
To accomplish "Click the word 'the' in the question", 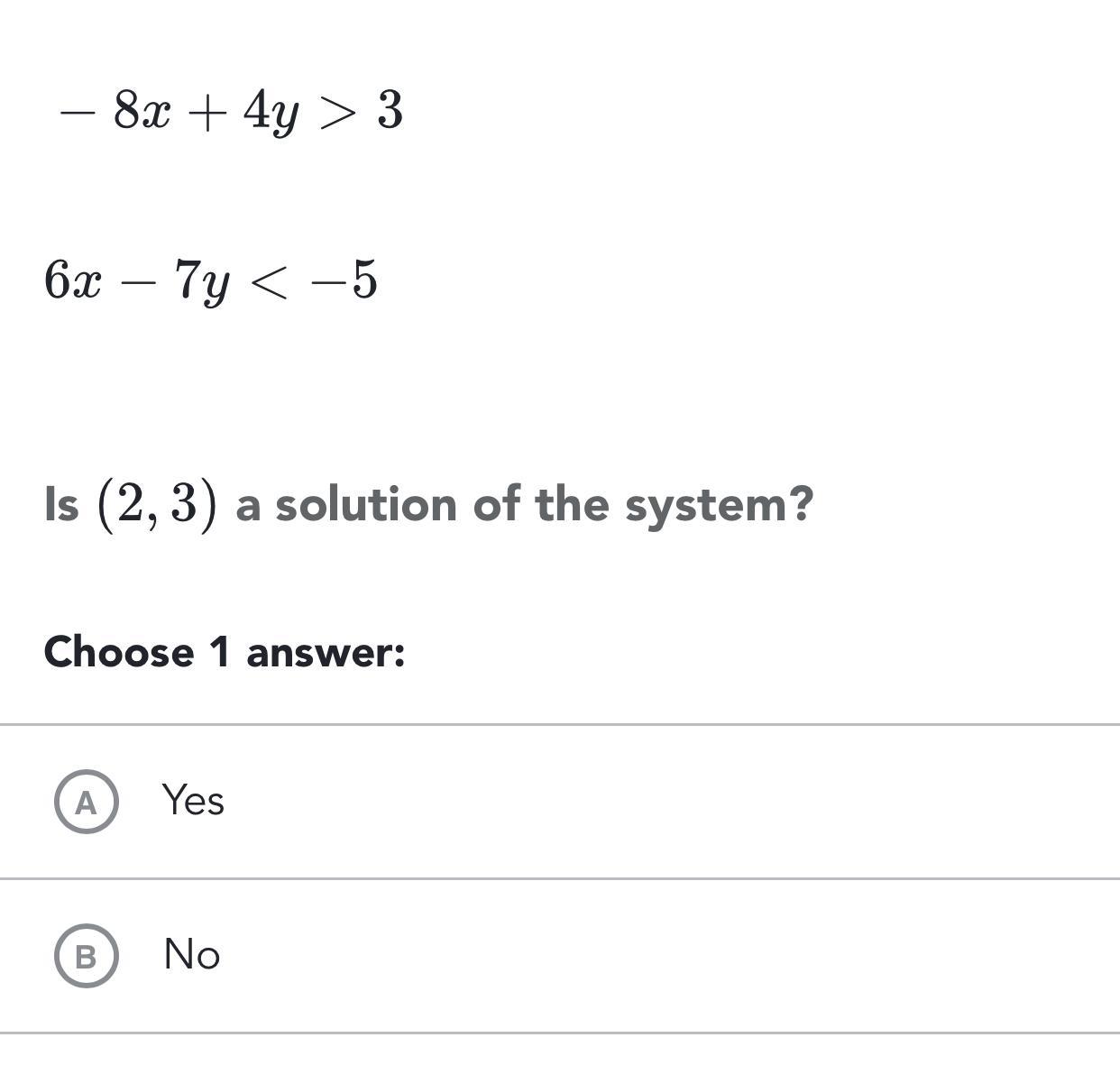I will pos(573,504).
